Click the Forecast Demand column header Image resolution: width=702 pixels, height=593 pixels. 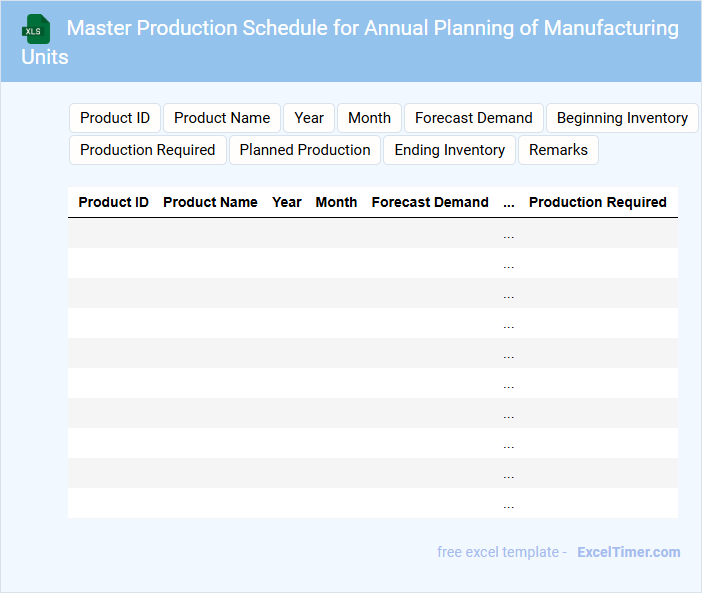coord(430,202)
